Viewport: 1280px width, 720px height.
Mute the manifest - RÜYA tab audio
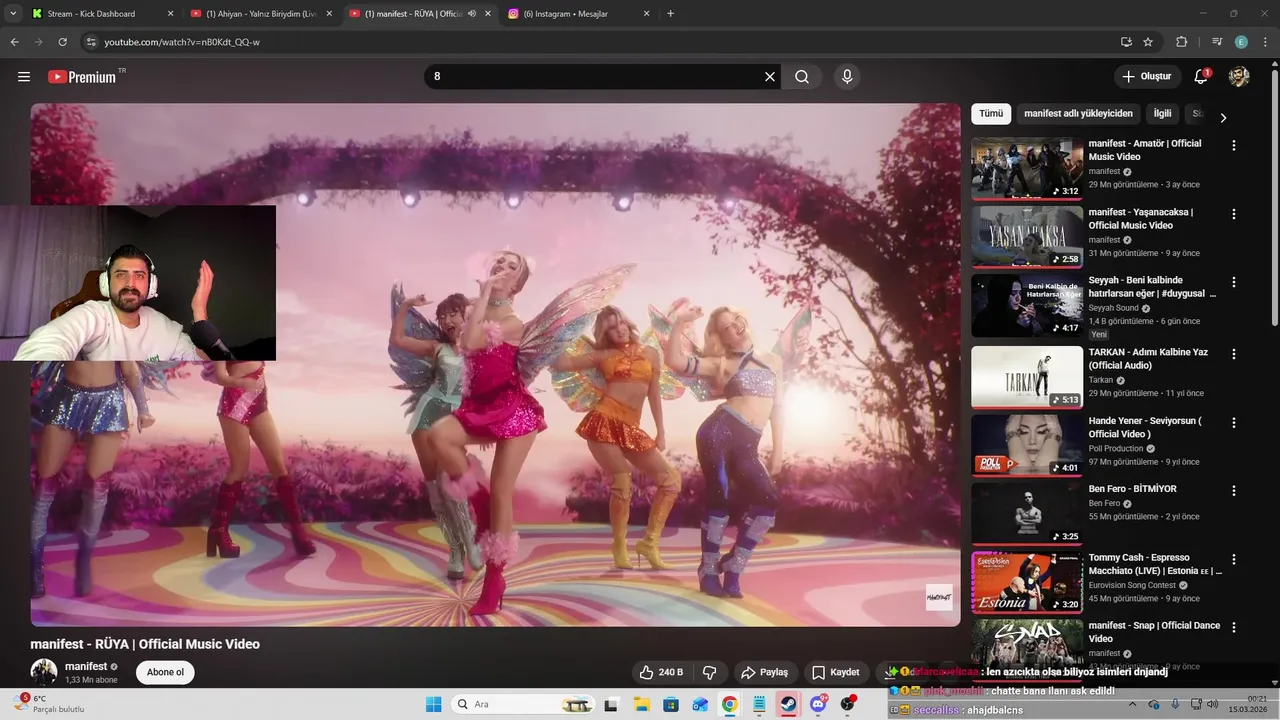coord(472,14)
